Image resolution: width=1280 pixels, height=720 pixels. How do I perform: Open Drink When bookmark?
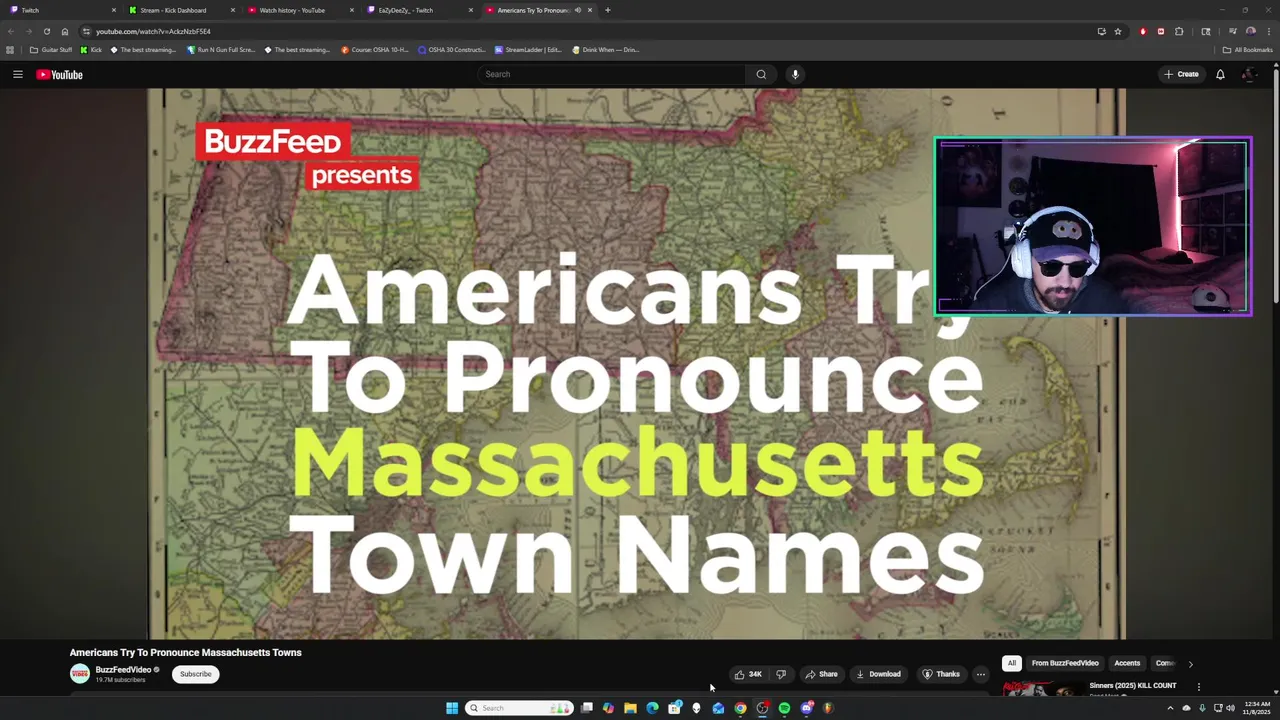606,49
